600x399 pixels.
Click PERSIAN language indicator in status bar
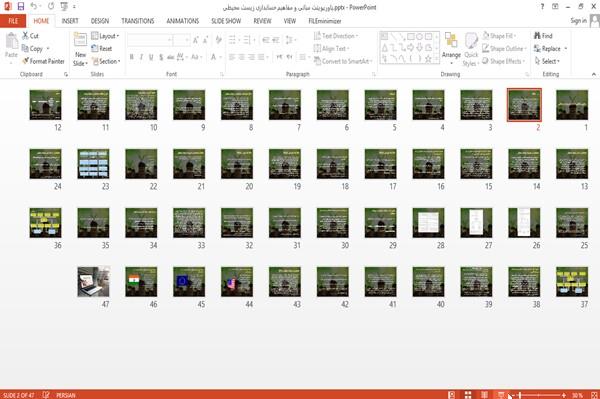pyautogui.click(x=66, y=395)
